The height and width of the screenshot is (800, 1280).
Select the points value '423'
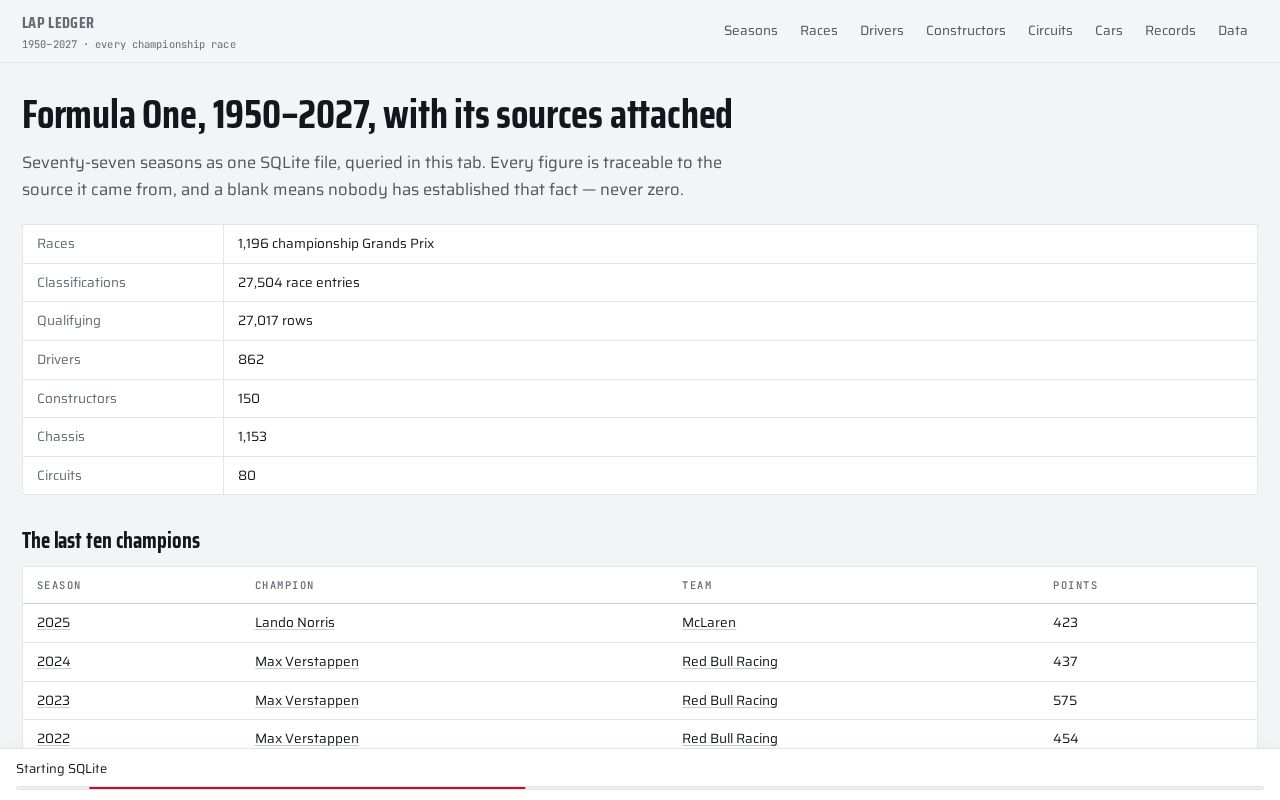[1065, 622]
